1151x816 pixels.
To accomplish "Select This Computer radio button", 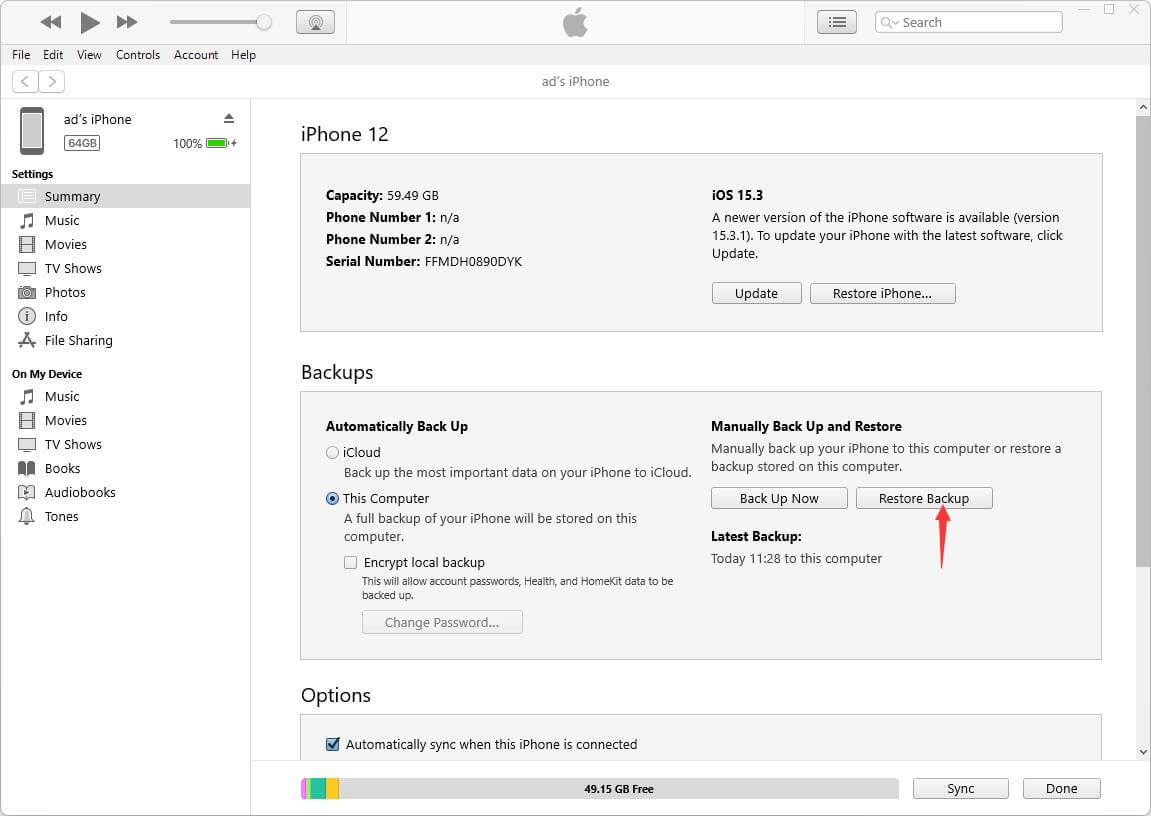I will [333, 498].
